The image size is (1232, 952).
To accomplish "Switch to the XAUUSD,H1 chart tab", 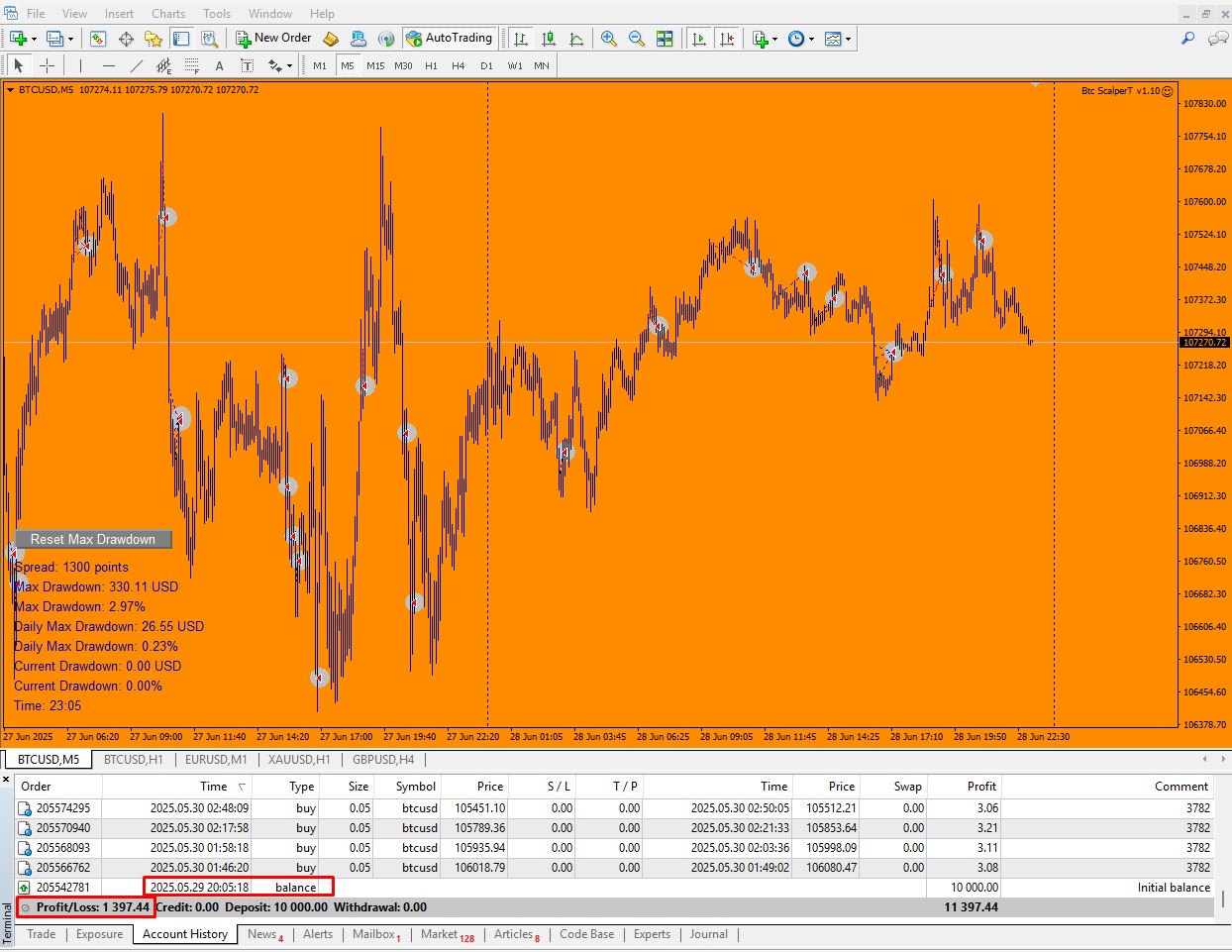I will [x=299, y=760].
